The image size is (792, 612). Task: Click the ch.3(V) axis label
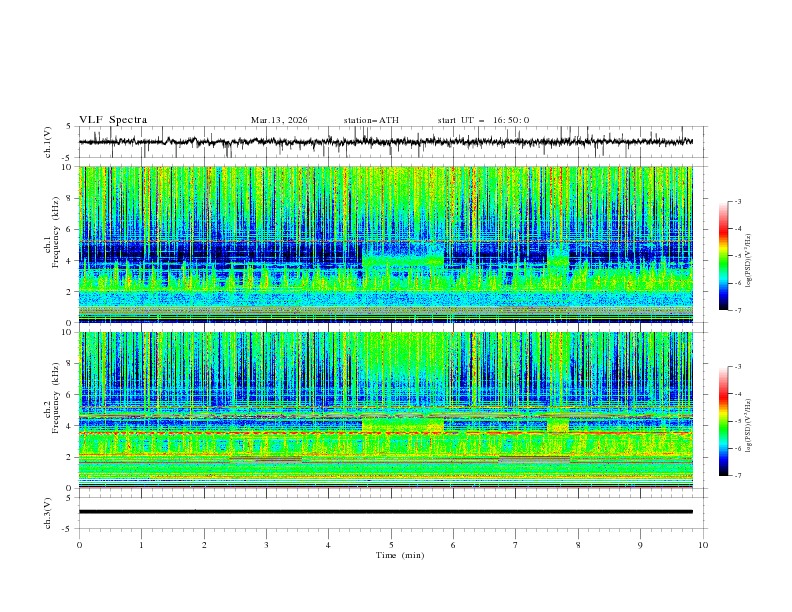[49, 512]
